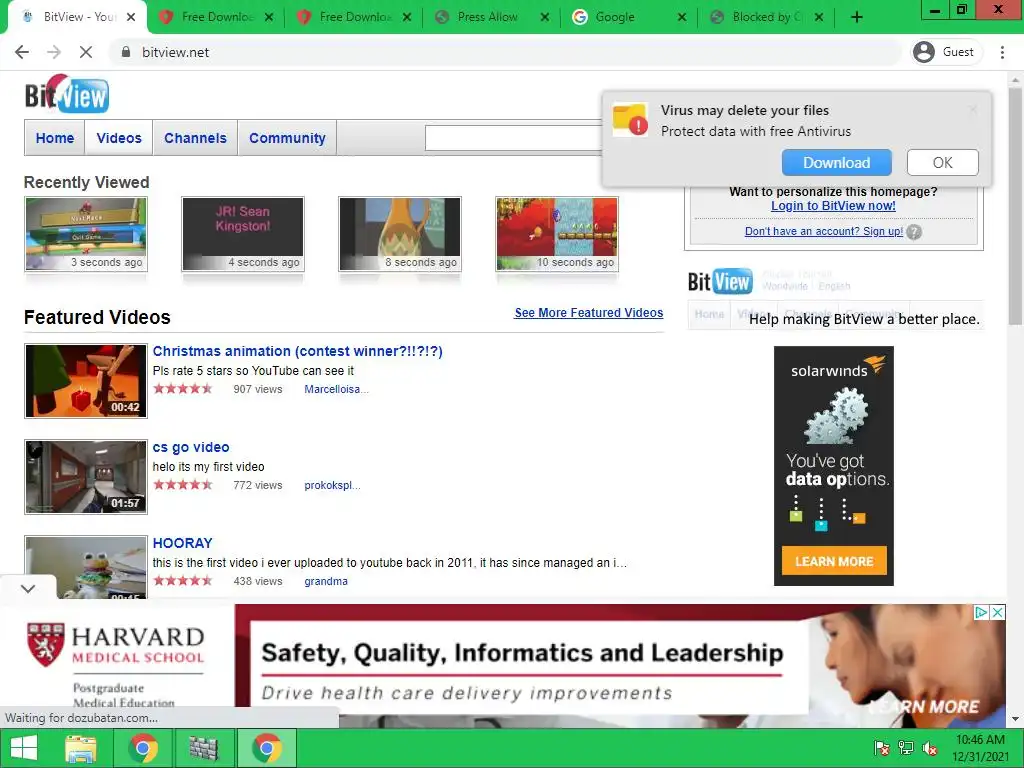Click LEARN MORE on solarwinds ad
The image size is (1024, 768).
click(x=834, y=561)
